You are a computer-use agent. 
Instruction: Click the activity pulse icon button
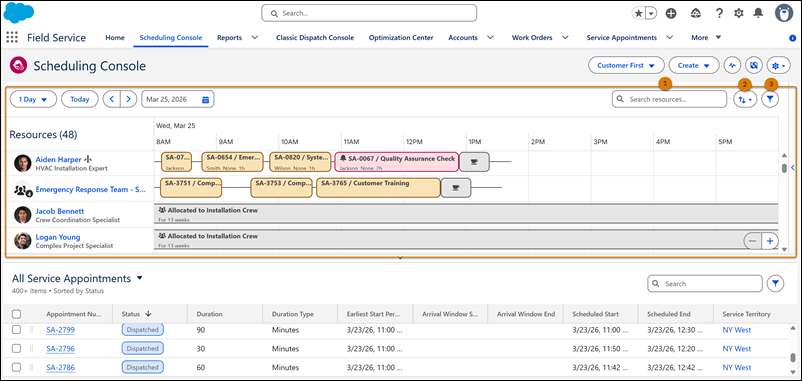pos(732,65)
